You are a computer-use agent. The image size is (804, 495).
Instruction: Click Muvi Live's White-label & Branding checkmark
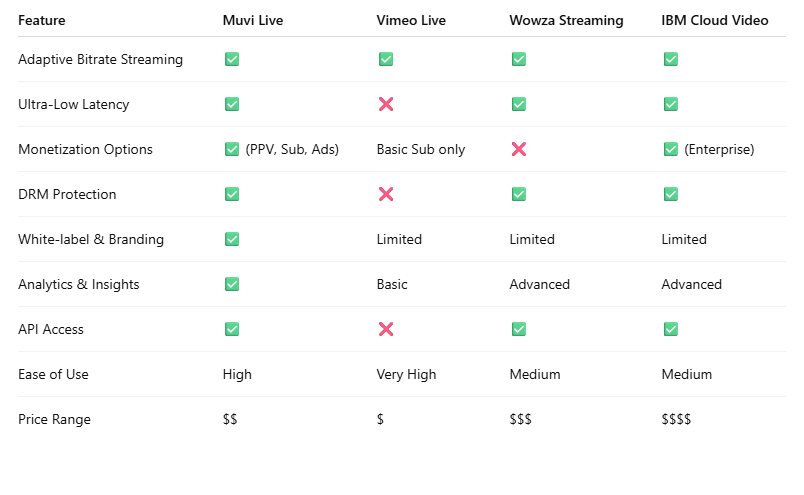point(232,239)
